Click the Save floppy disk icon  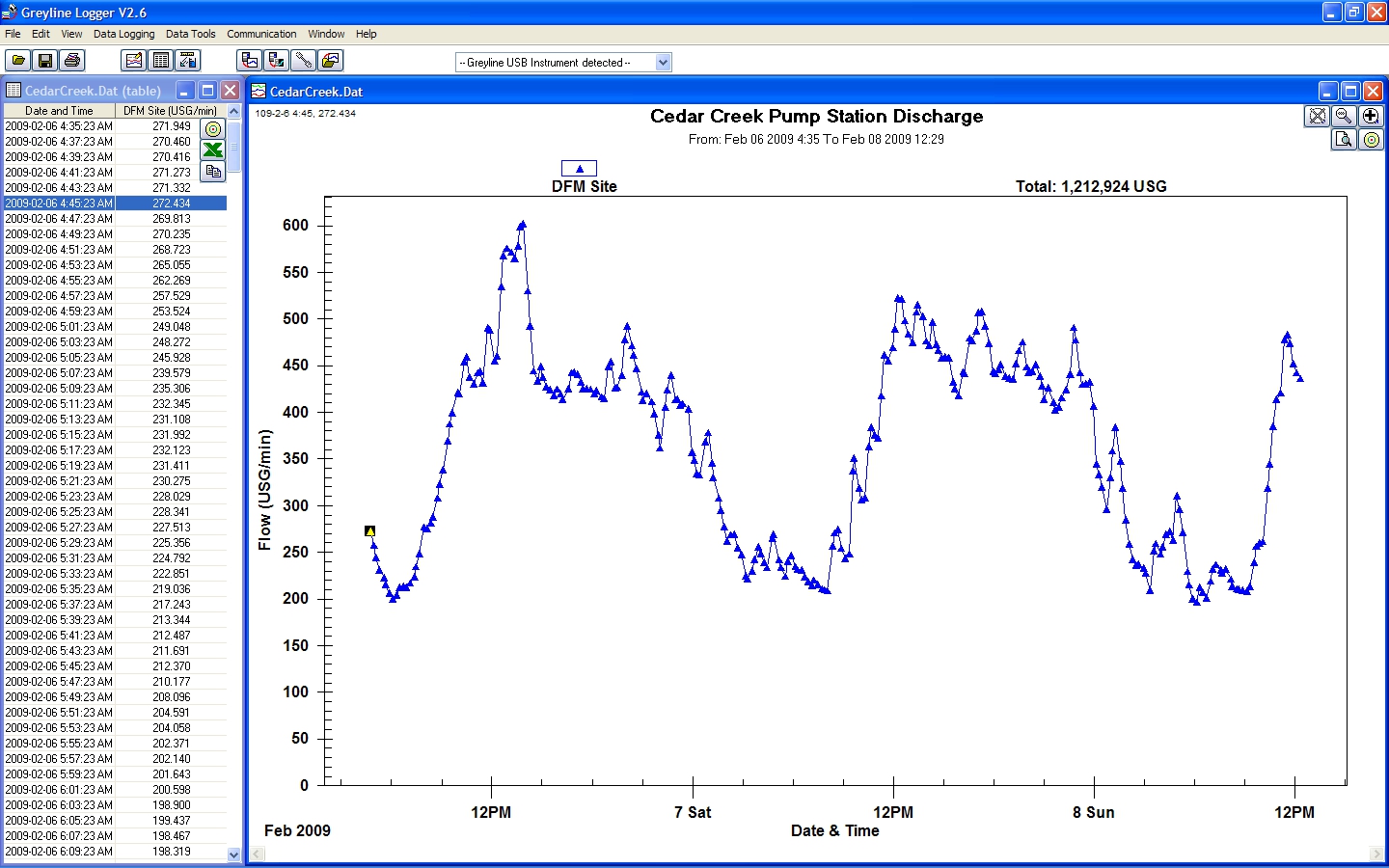[x=44, y=61]
